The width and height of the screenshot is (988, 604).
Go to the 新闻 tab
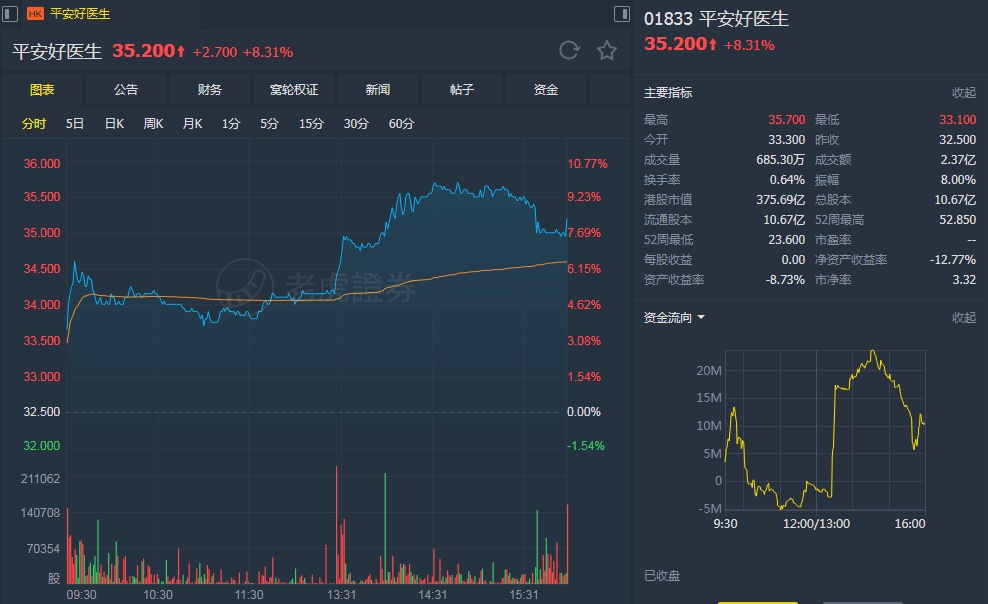tap(378, 89)
